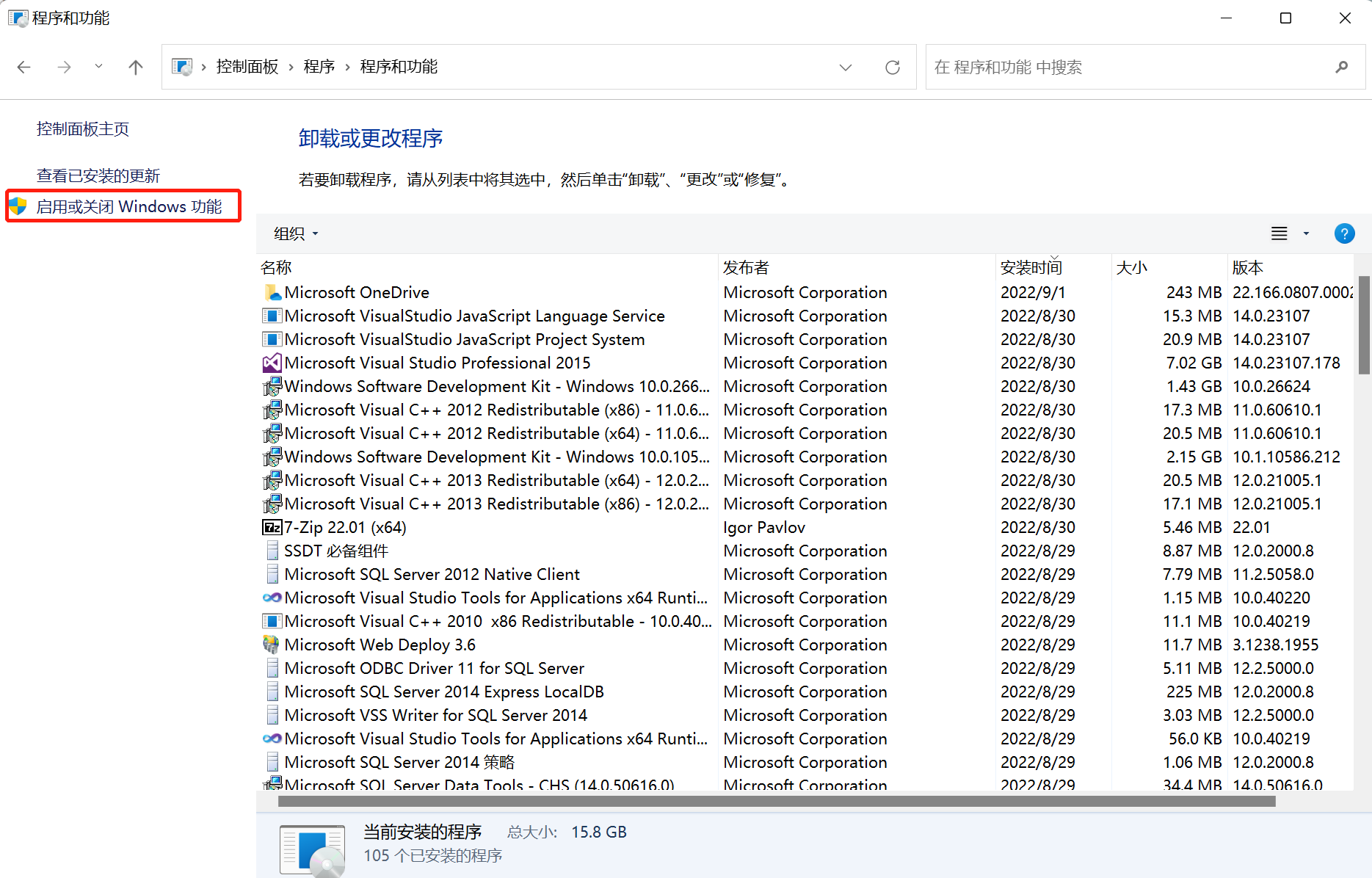Select Windows SDK 10.0.105 installer icon
Image resolution: width=1372 pixels, height=878 pixels.
(272, 457)
